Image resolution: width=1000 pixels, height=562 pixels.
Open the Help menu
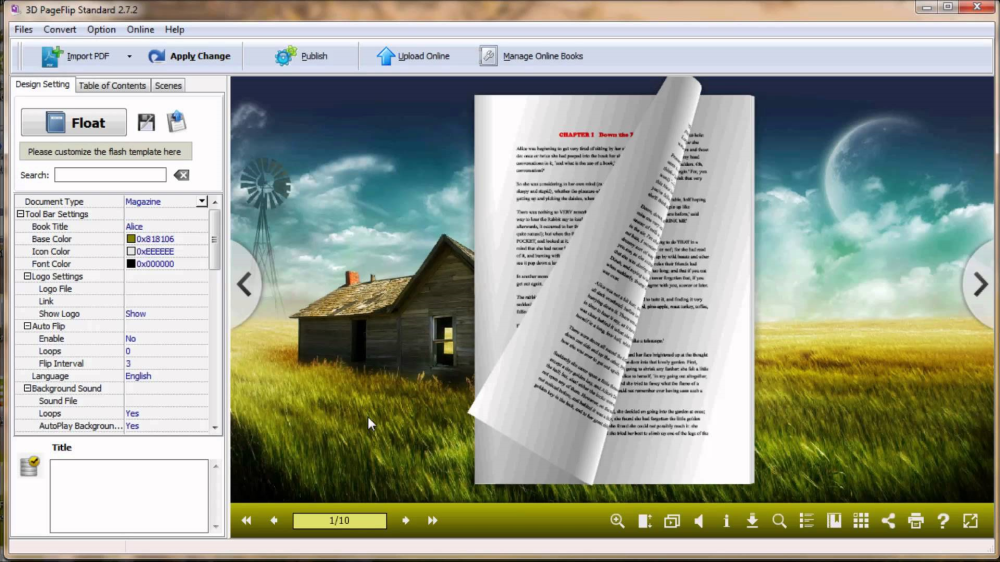click(174, 29)
